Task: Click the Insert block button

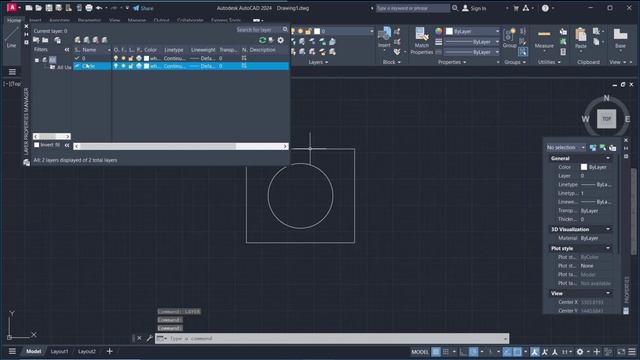Action: (x=384, y=38)
